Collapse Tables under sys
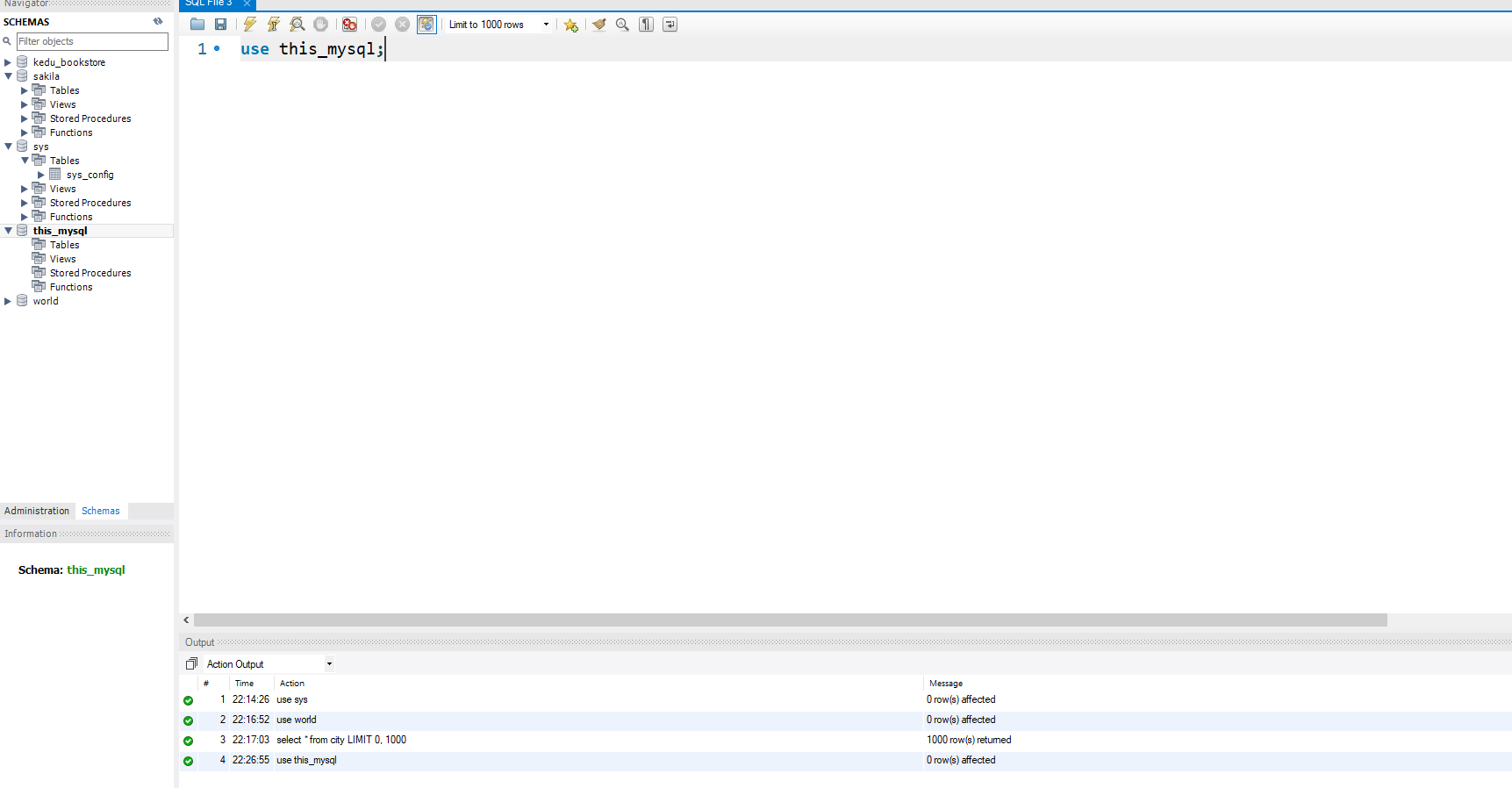Image resolution: width=1512 pixels, height=788 pixels. (x=25, y=161)
